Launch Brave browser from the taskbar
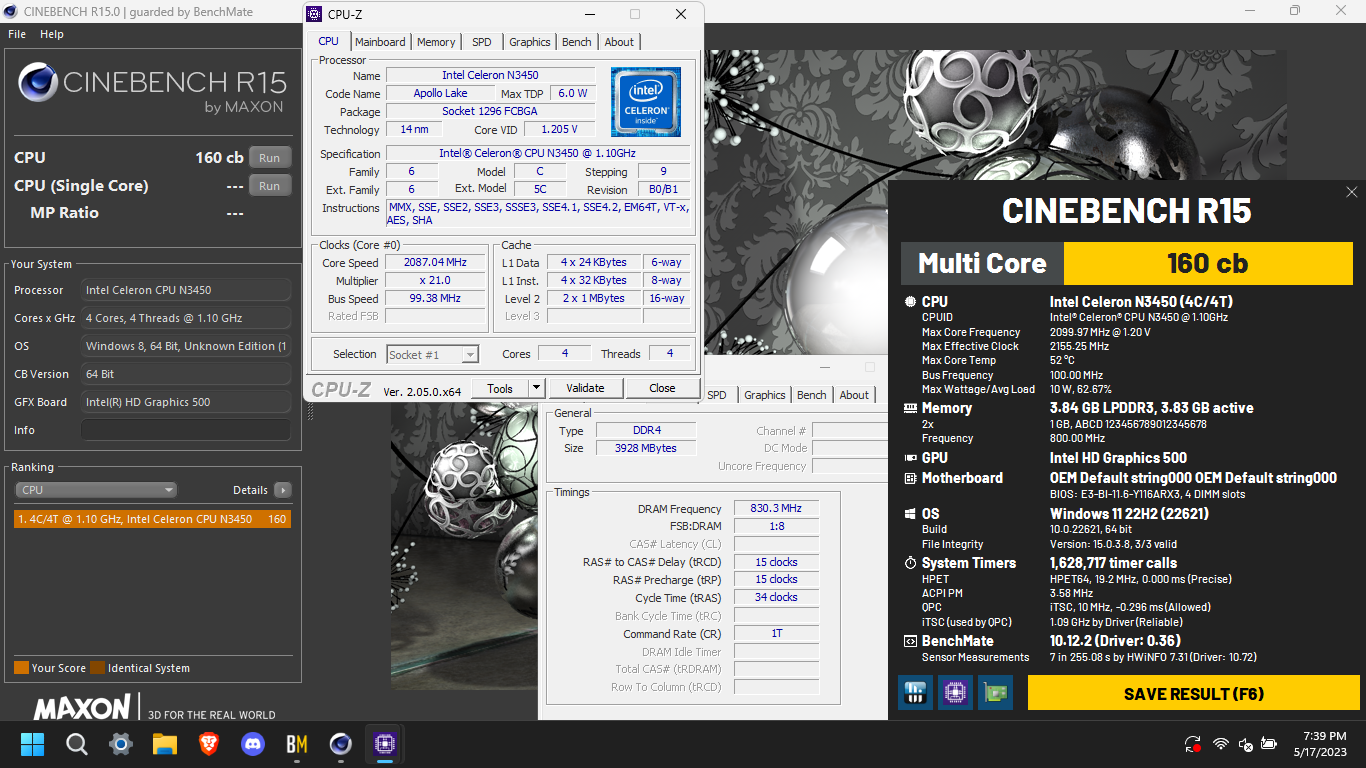This screenshot has width=1366, height=768. (x=209, y=744)
